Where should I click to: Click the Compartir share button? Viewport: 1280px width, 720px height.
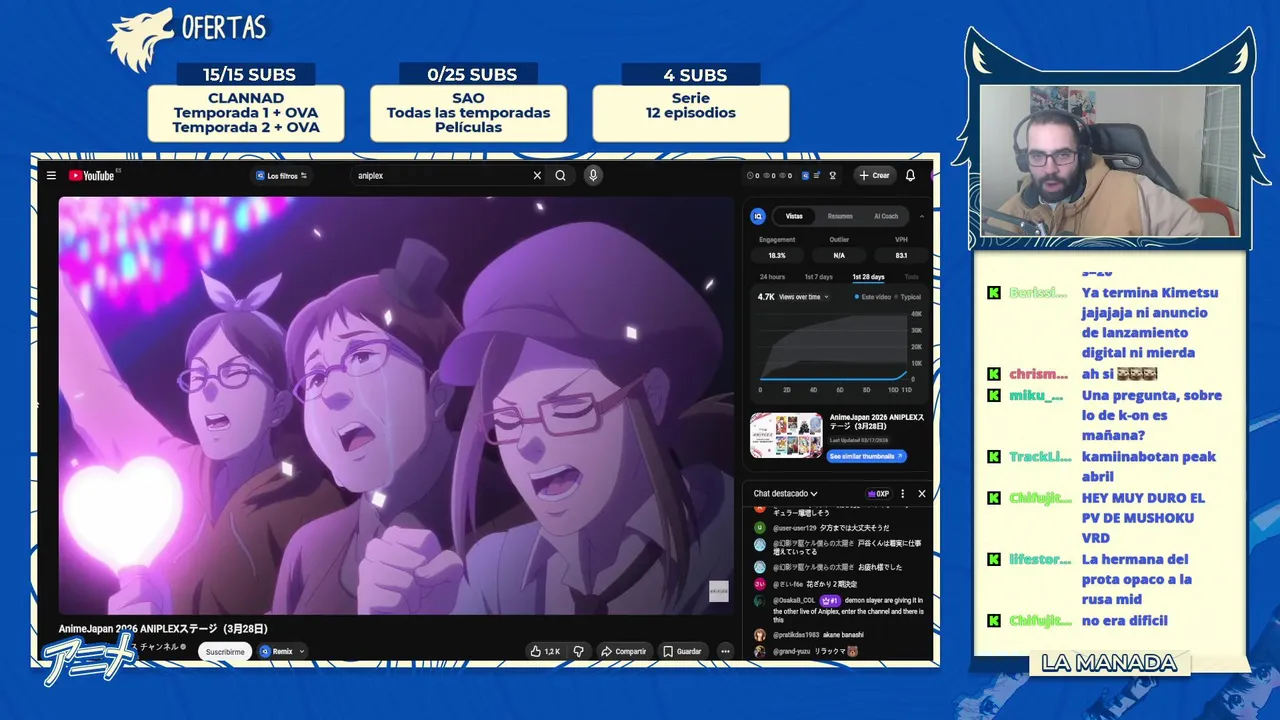623,652
